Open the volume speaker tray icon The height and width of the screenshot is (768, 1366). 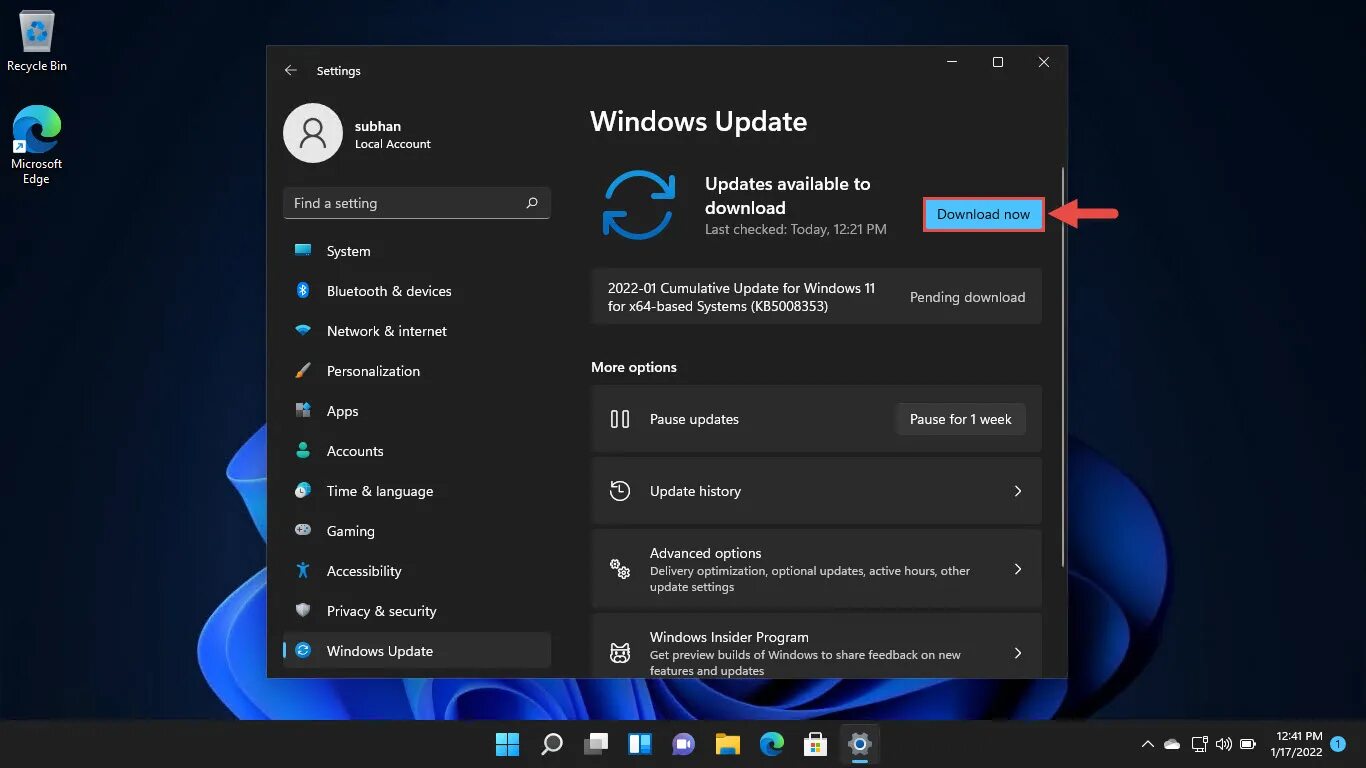tap(1223, 744)
